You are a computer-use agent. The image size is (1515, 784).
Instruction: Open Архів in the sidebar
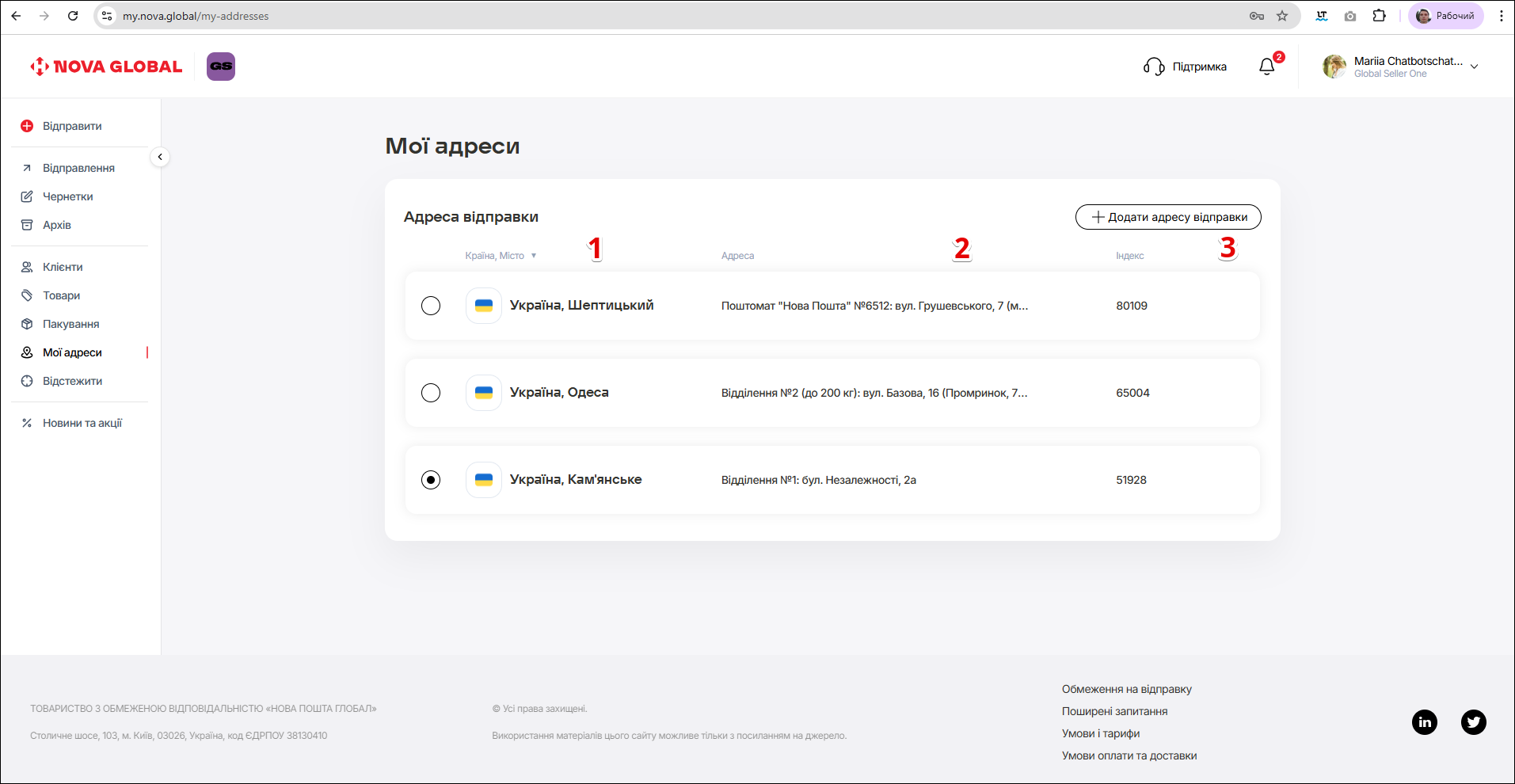click(57, 225)
